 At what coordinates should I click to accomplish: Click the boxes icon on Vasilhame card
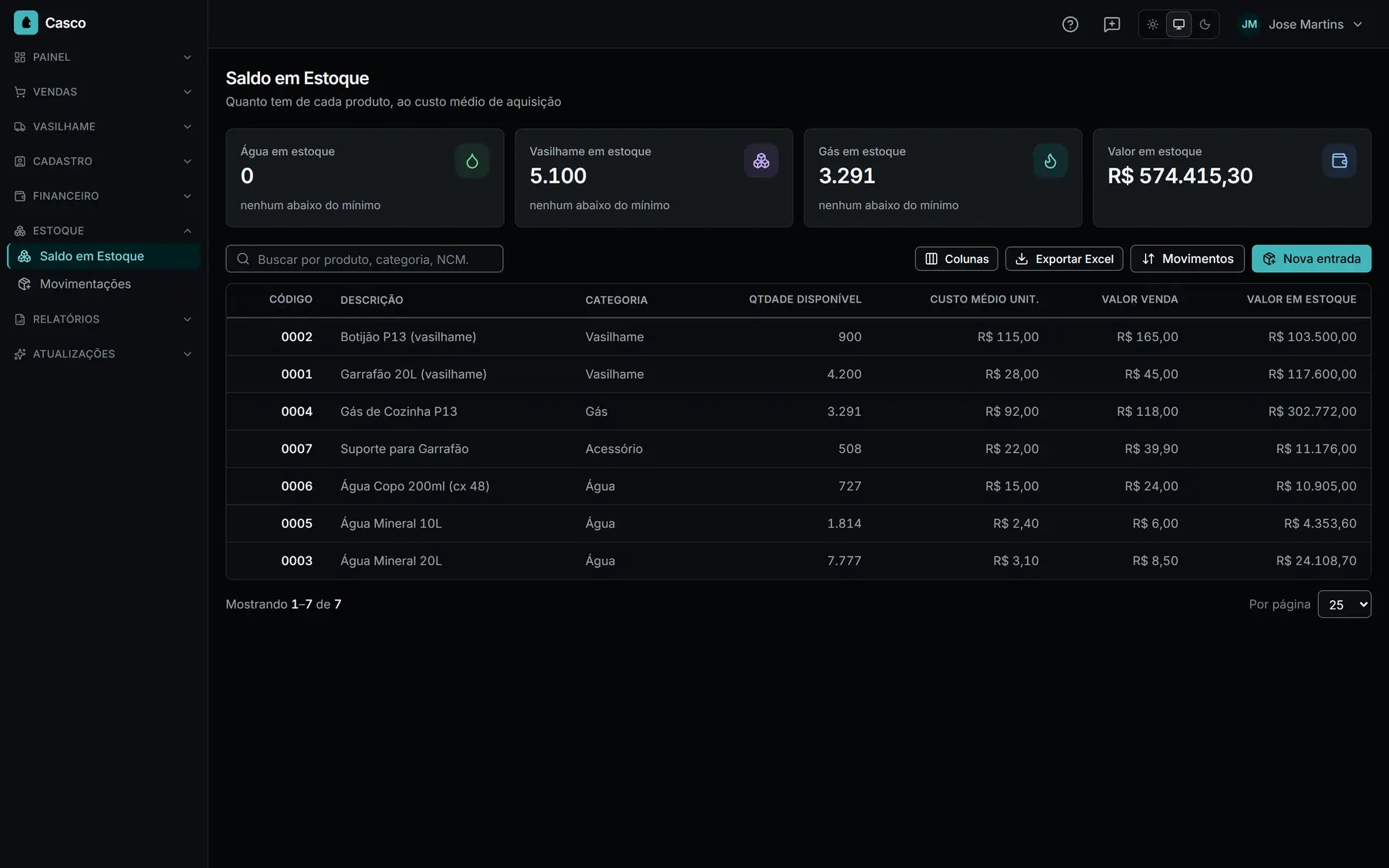[761, 160]
